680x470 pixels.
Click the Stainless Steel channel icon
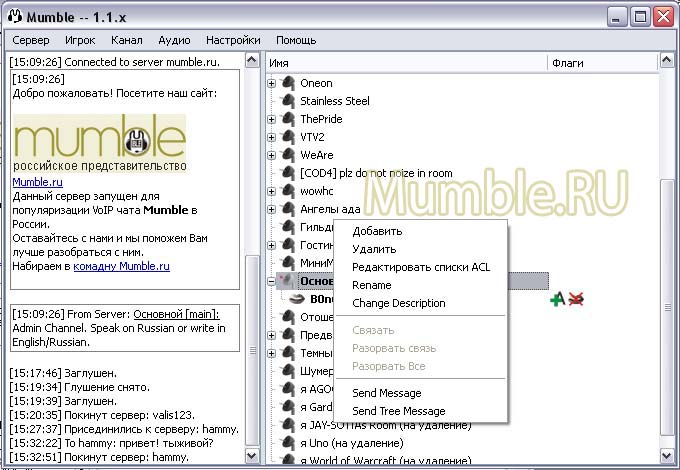tap(289, 101)
